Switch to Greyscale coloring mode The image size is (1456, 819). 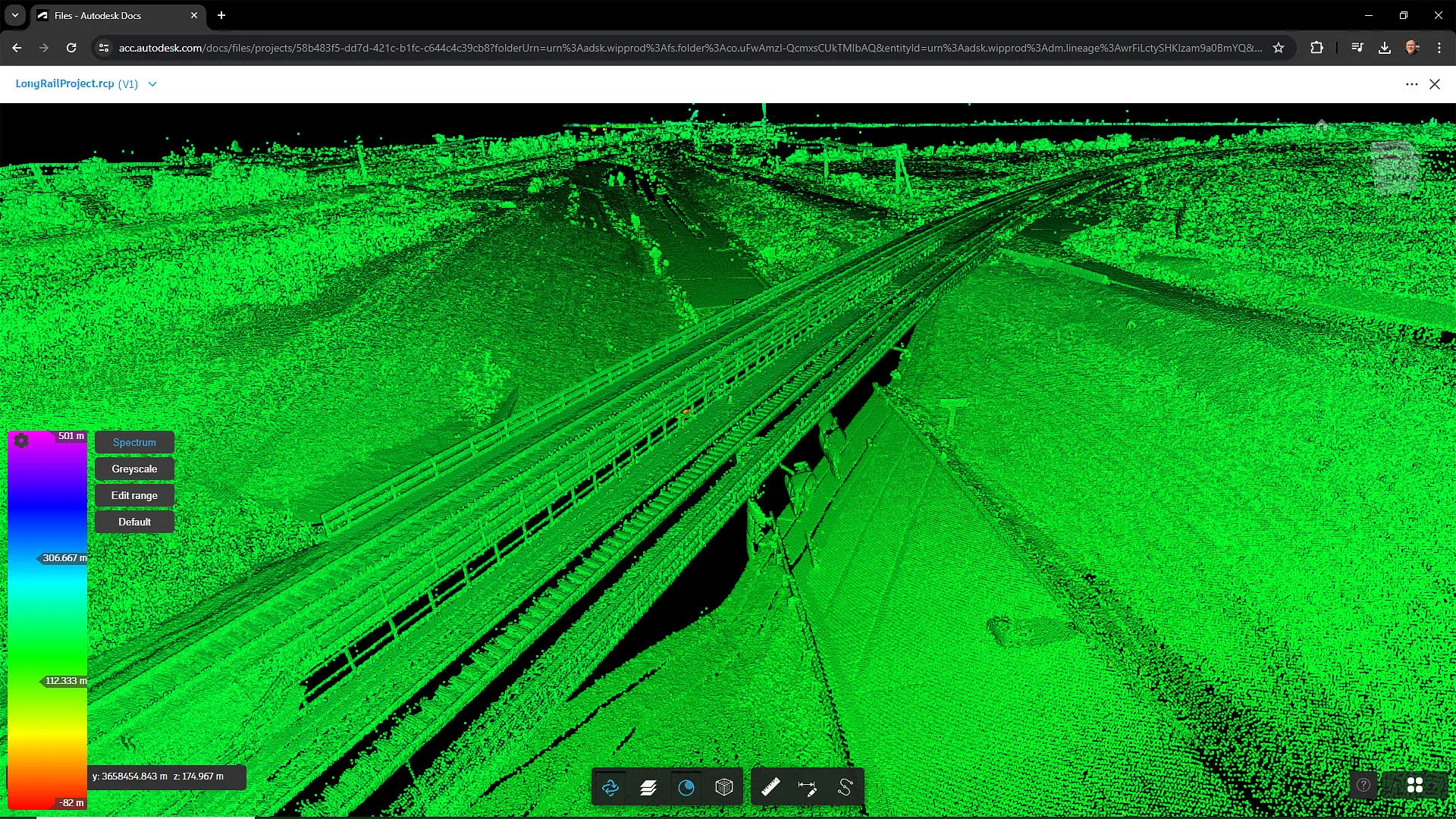coord(133,469)
